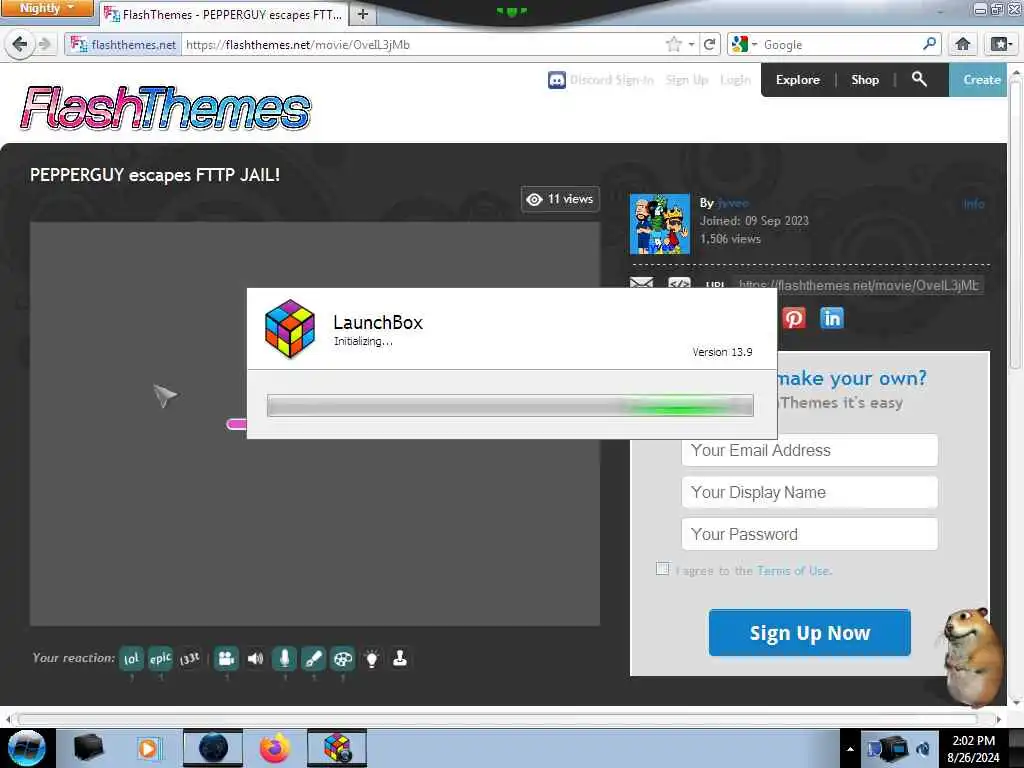
Task: Open the Explore menu
Action: pyautogui.click(x=797, y=80)
